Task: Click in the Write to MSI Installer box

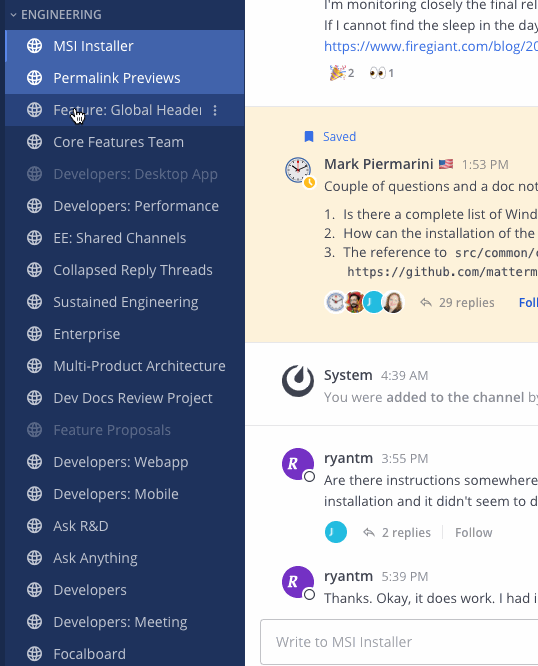Action: [399, 642]
